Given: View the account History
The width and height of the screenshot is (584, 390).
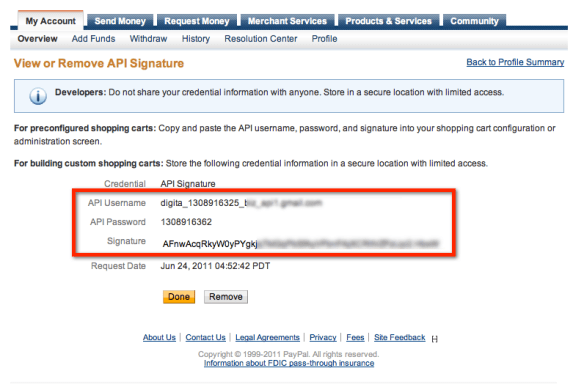Looking at the screenshot, I should click(196, 39).
